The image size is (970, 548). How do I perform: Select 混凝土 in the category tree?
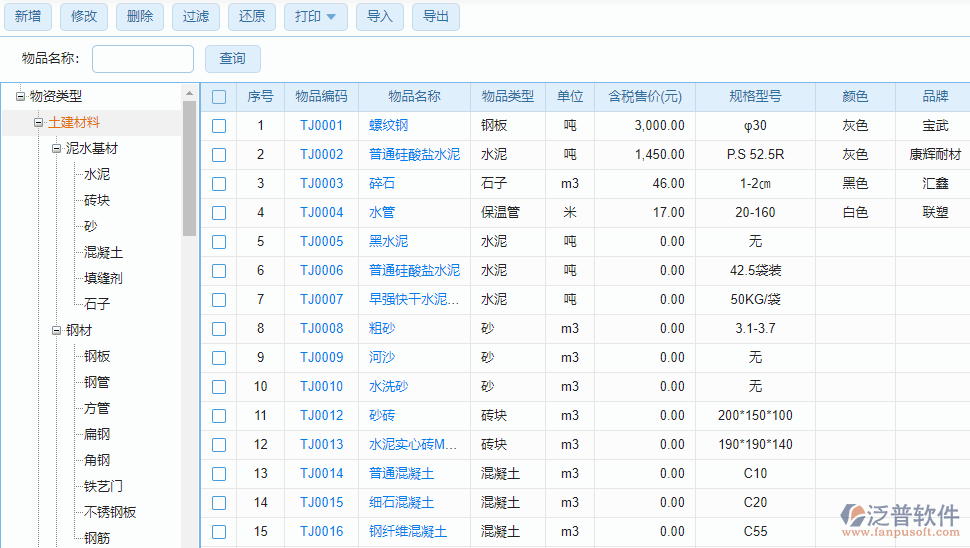[x=104, y=253]
